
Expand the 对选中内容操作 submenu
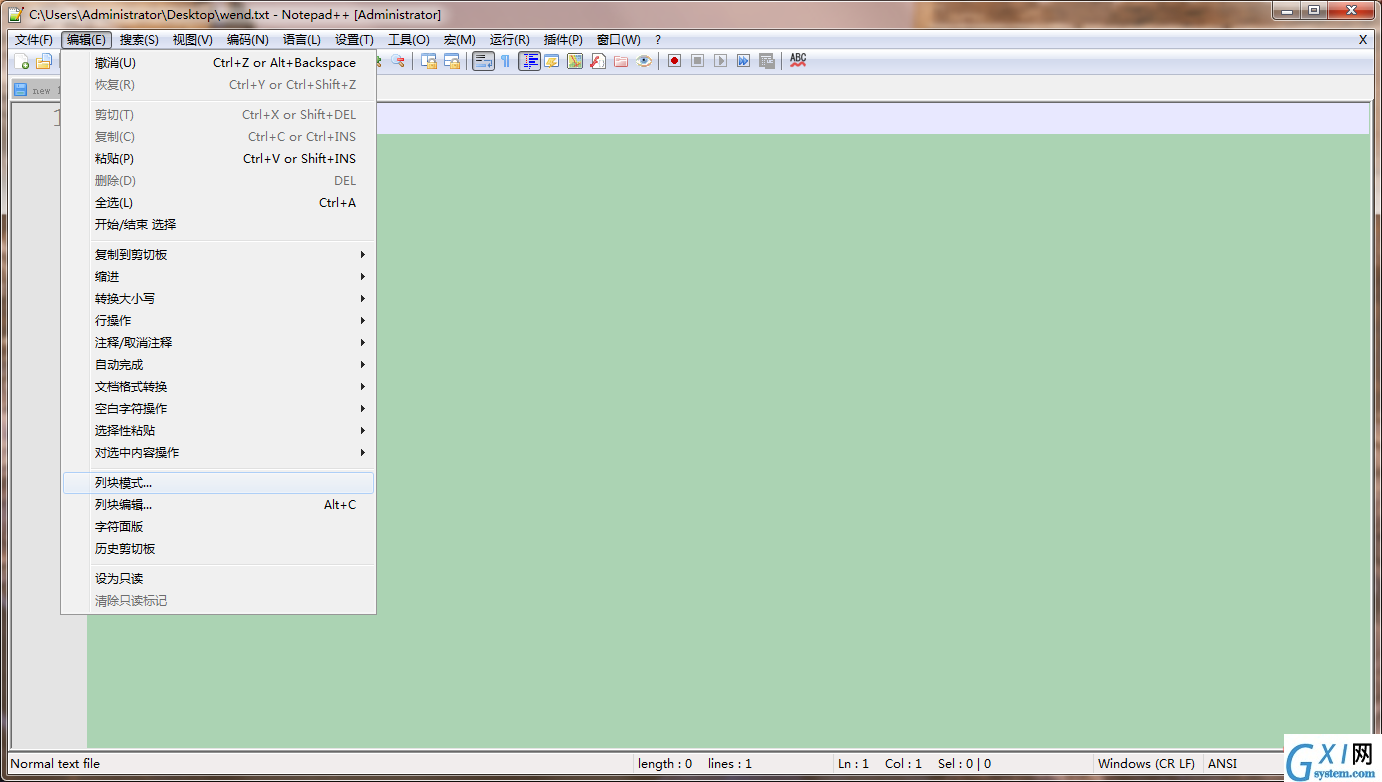218,453
